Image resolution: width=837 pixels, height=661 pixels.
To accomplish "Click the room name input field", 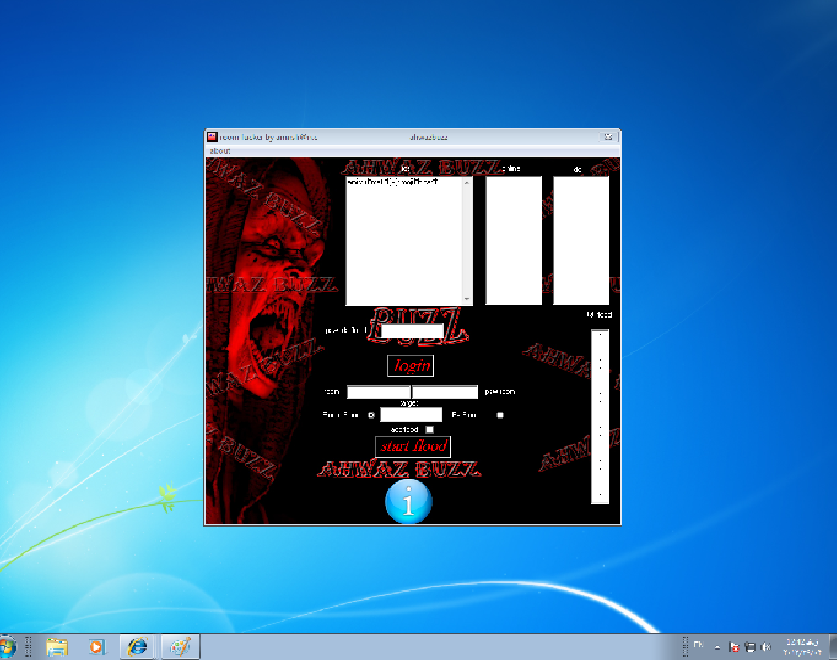I will 378,392.
